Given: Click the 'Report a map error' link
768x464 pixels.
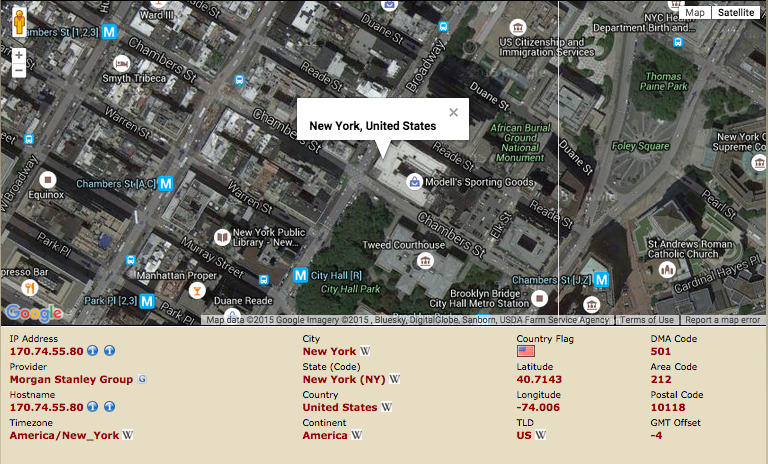Looking at the screenshot, I should (x=722, y=320).
